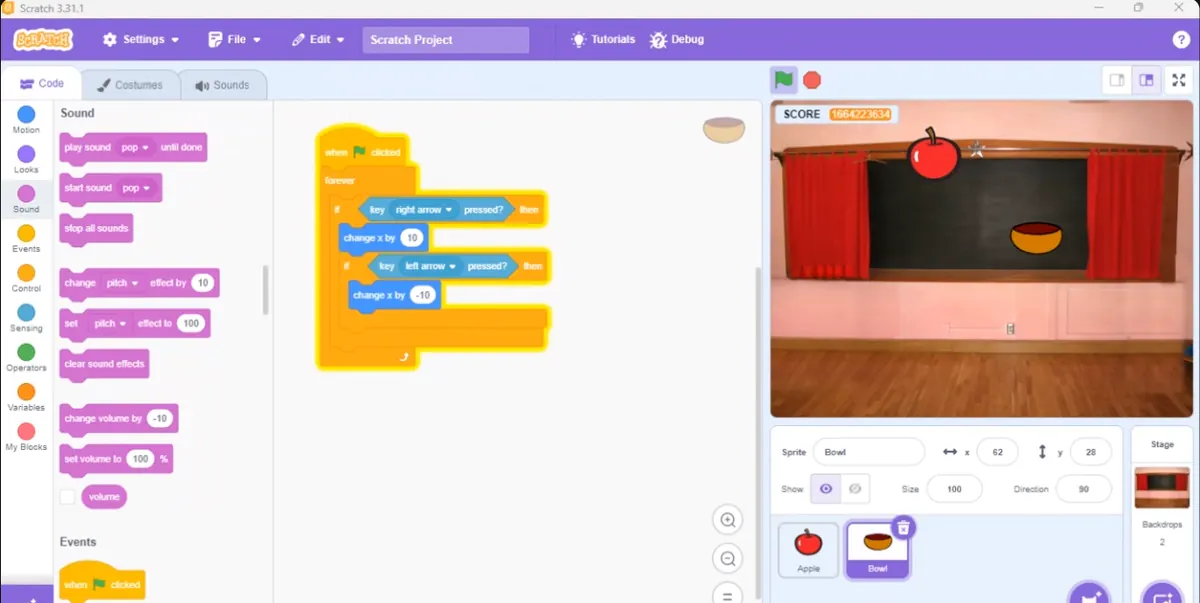Open the File menu
Screen dimensions: 1200x603
click(234, 40)
